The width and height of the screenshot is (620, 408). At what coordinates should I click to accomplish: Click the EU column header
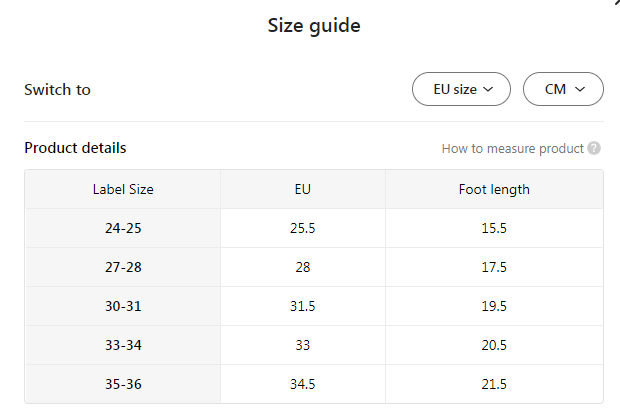click(302, 189)
